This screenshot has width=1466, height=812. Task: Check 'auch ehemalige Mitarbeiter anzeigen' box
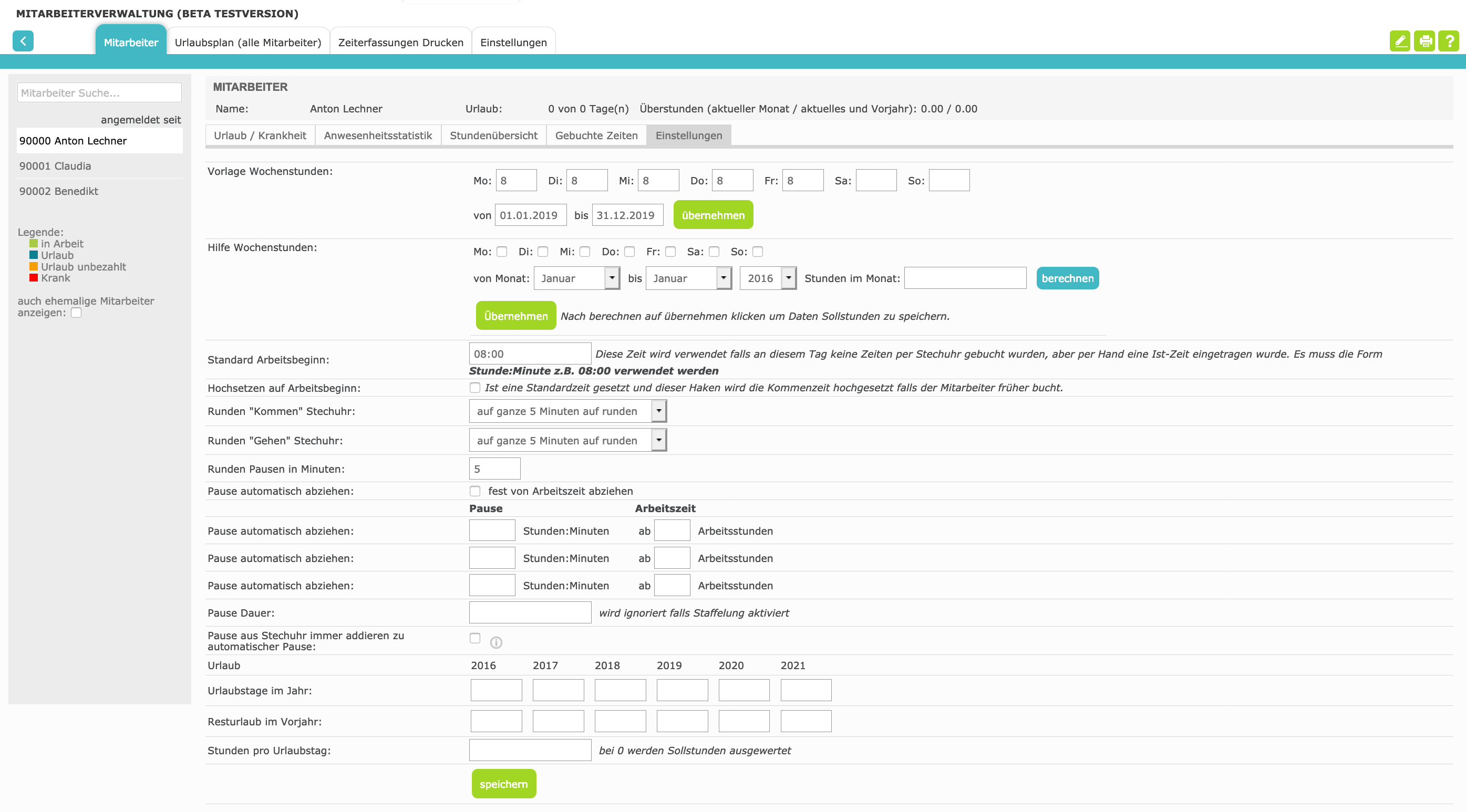pos(76,313)
